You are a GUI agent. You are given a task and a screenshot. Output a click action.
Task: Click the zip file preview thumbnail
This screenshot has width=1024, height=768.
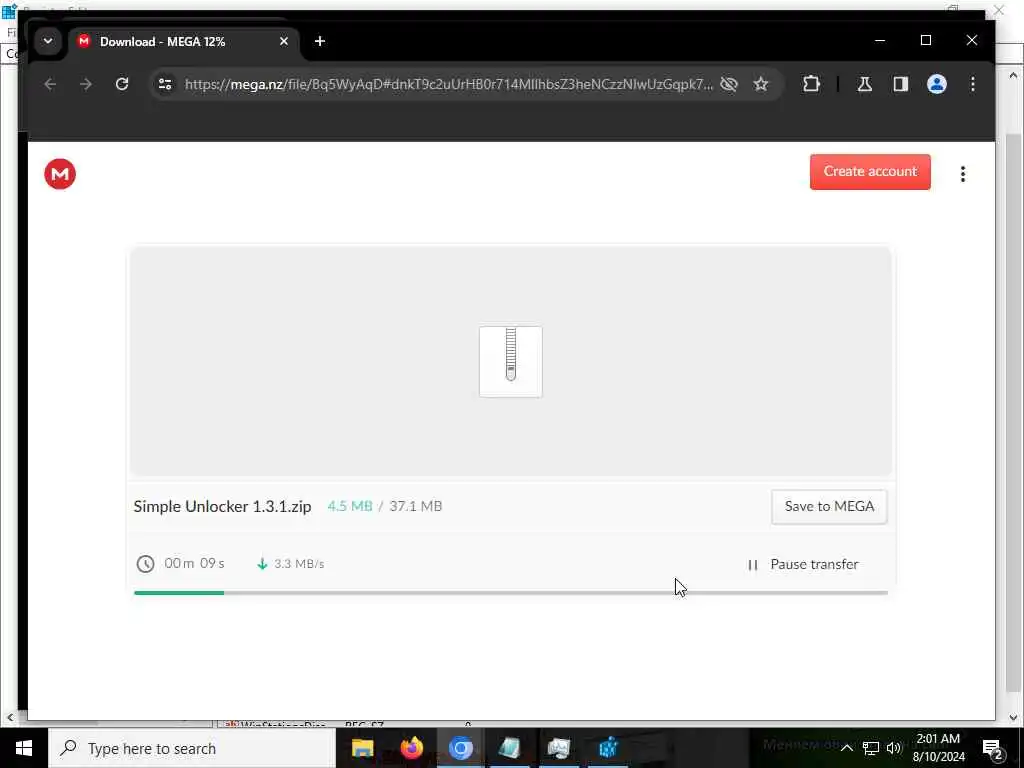point(510,361)
